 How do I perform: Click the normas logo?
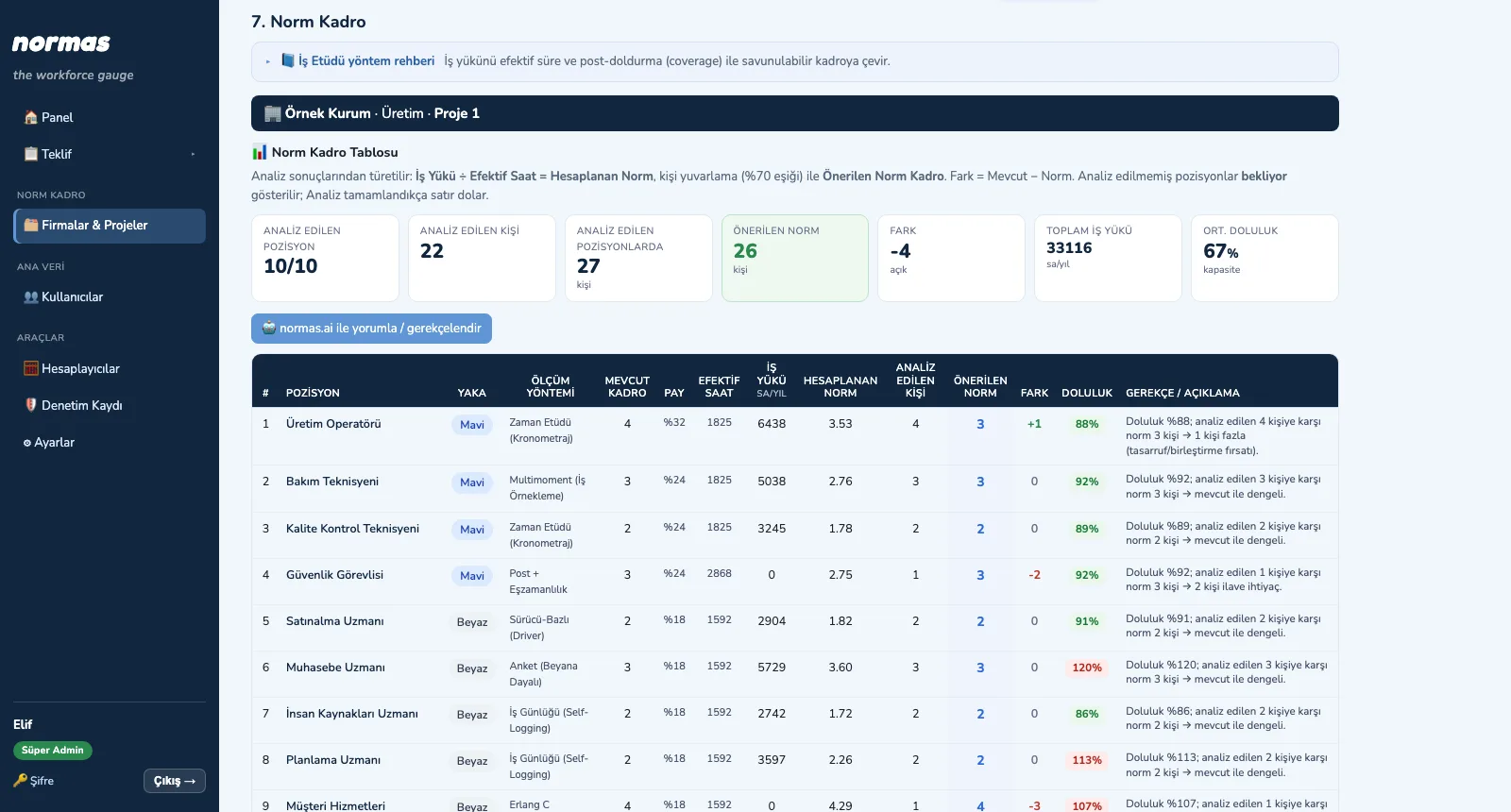(61, 43)
